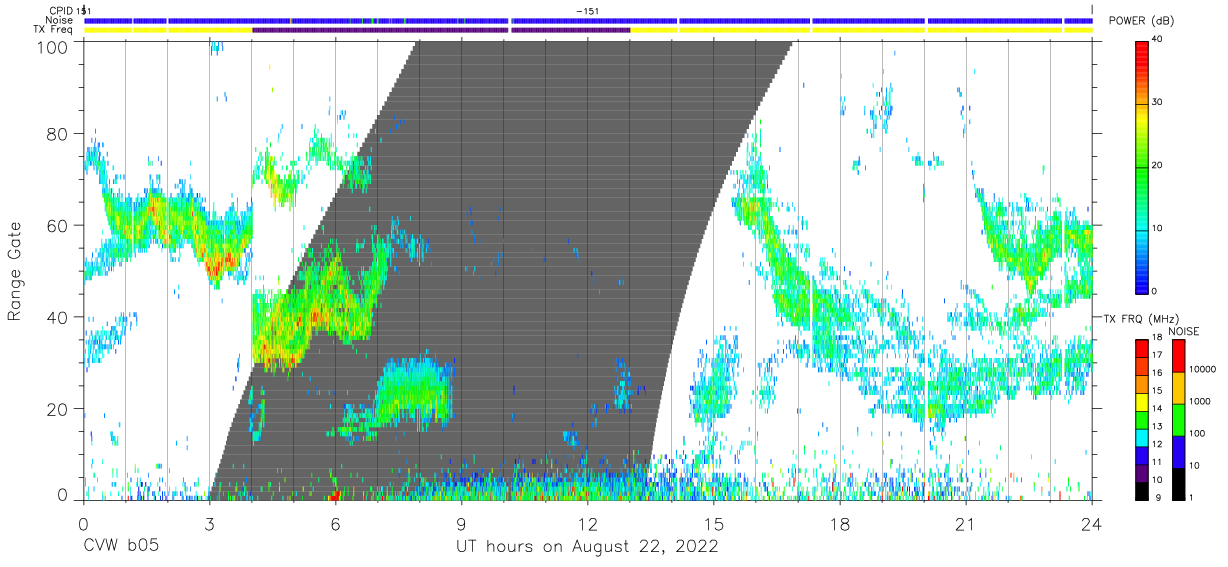The width and height of the screenshot is (1228, 567).
Task: Select the 'POWER (dB)' label
Action: (x=1141, y=21)
